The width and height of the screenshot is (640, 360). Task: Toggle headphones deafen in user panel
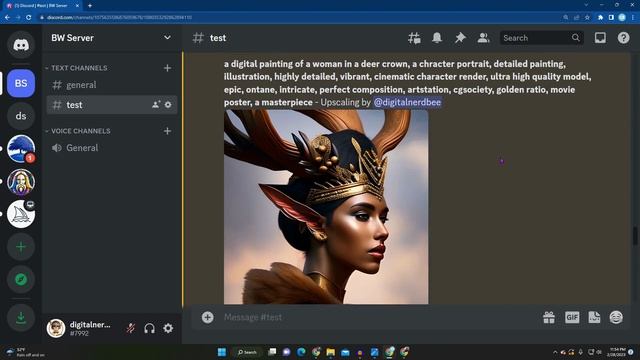[149, 328]
